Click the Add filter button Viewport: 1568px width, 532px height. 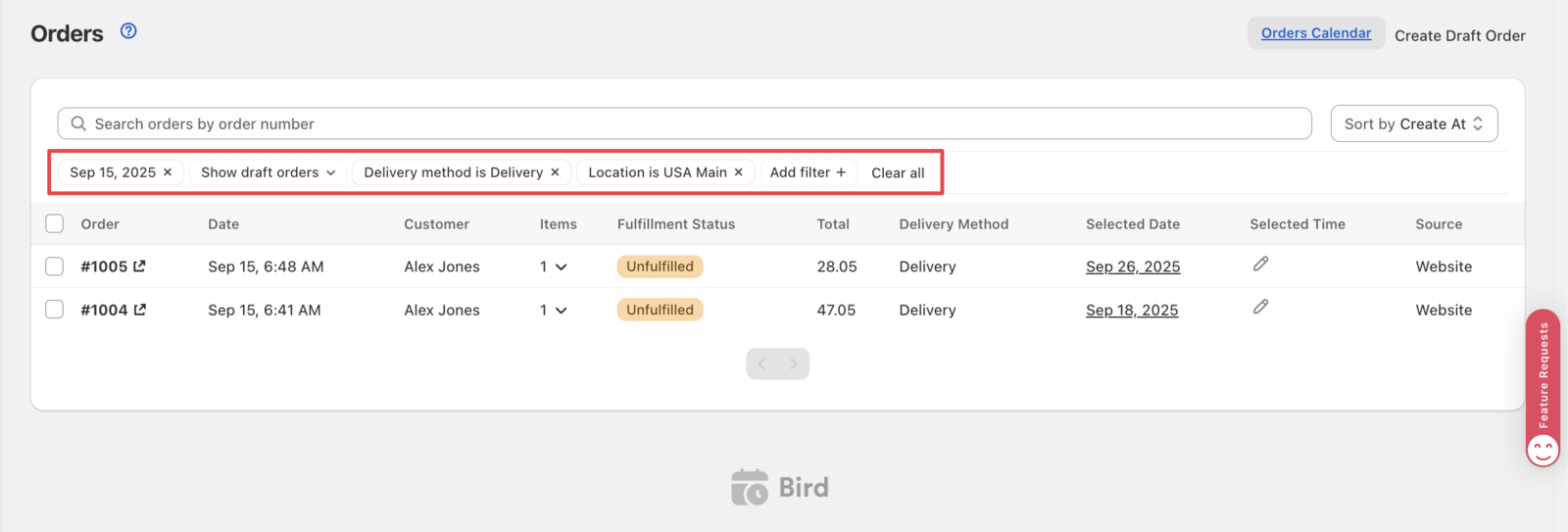808,172
